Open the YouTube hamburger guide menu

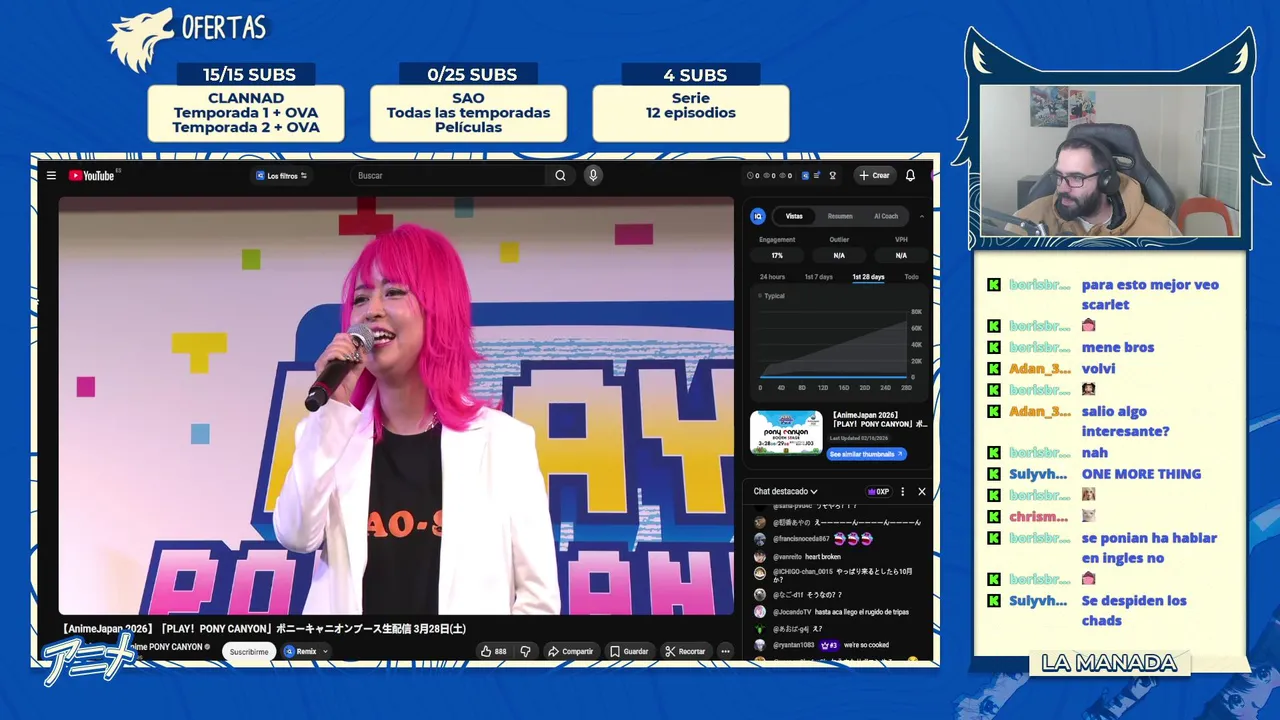(x=51, y=175)
